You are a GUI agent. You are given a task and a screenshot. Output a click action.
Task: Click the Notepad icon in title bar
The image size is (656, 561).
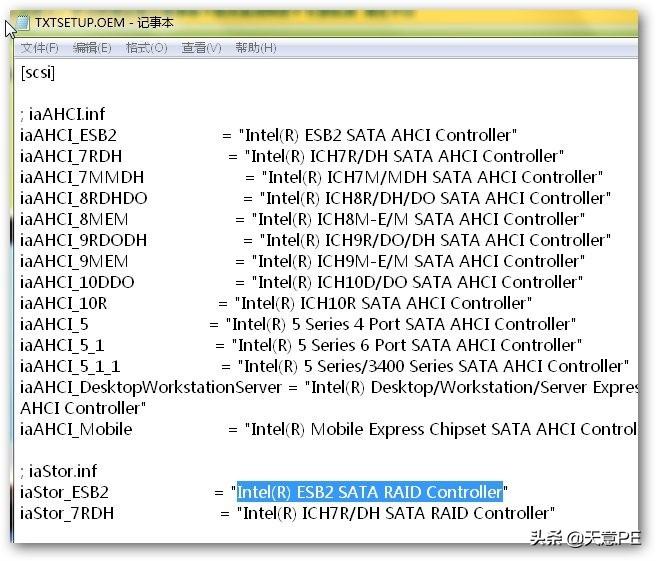pyautogui.click(x=23, y=23)
